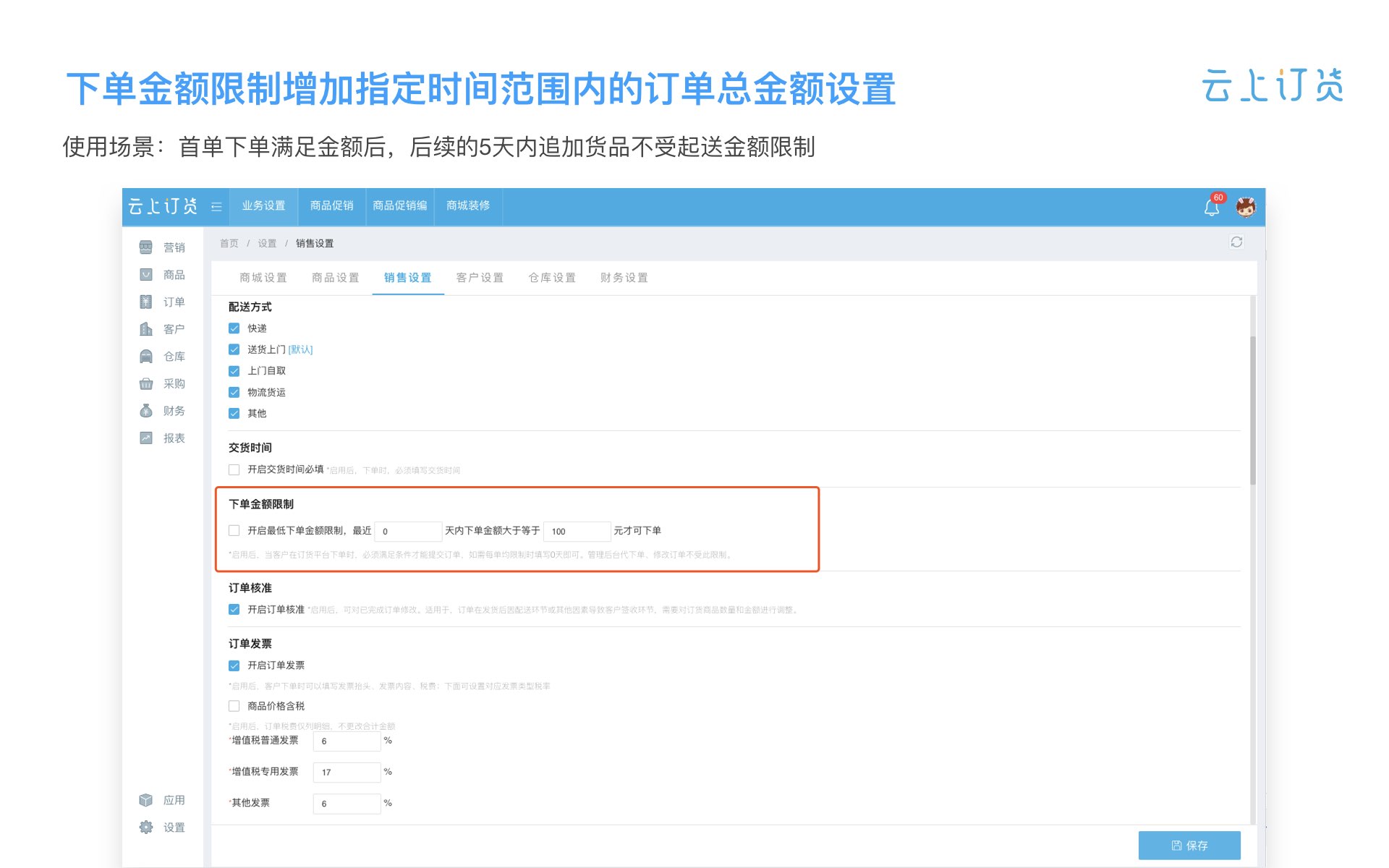Open the 财务 sidebar icon
The height and width of the screenshot is (868, 1389).
[x=146, y=411]
